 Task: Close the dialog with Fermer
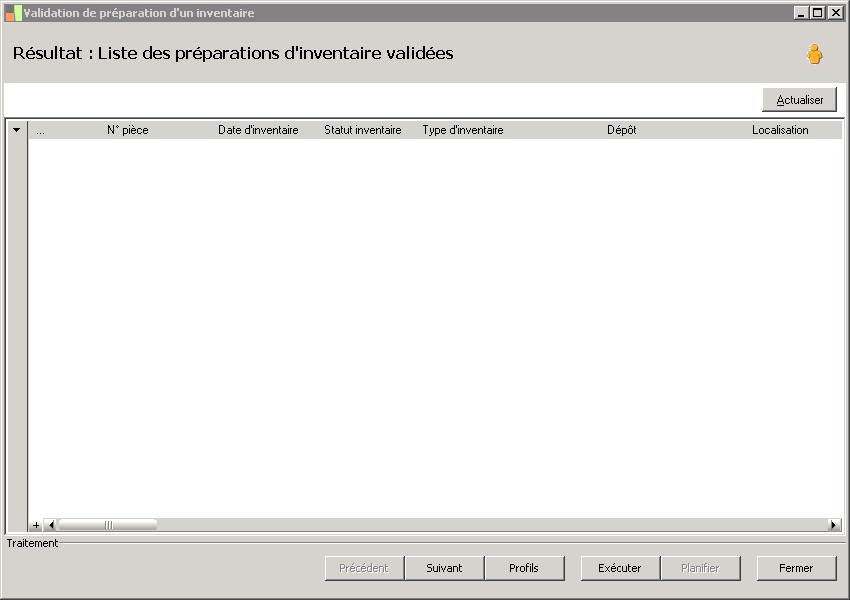796,568
